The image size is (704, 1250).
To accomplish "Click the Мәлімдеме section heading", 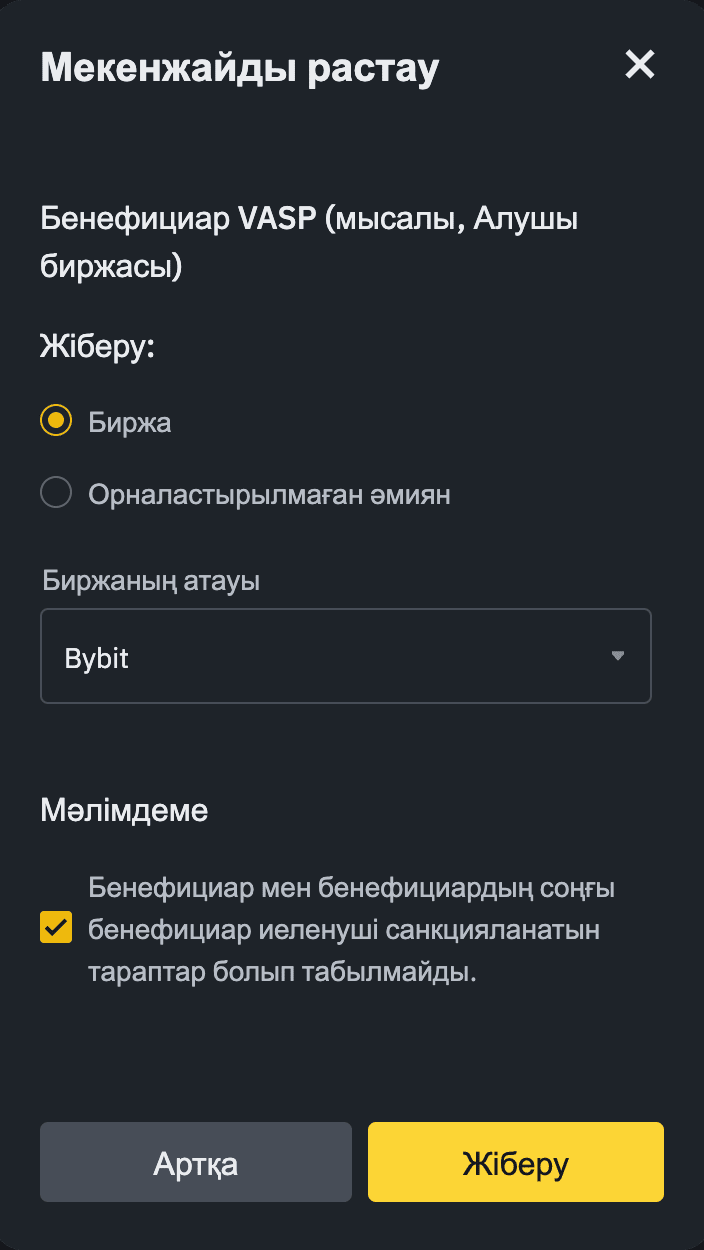I will [123, 811].
